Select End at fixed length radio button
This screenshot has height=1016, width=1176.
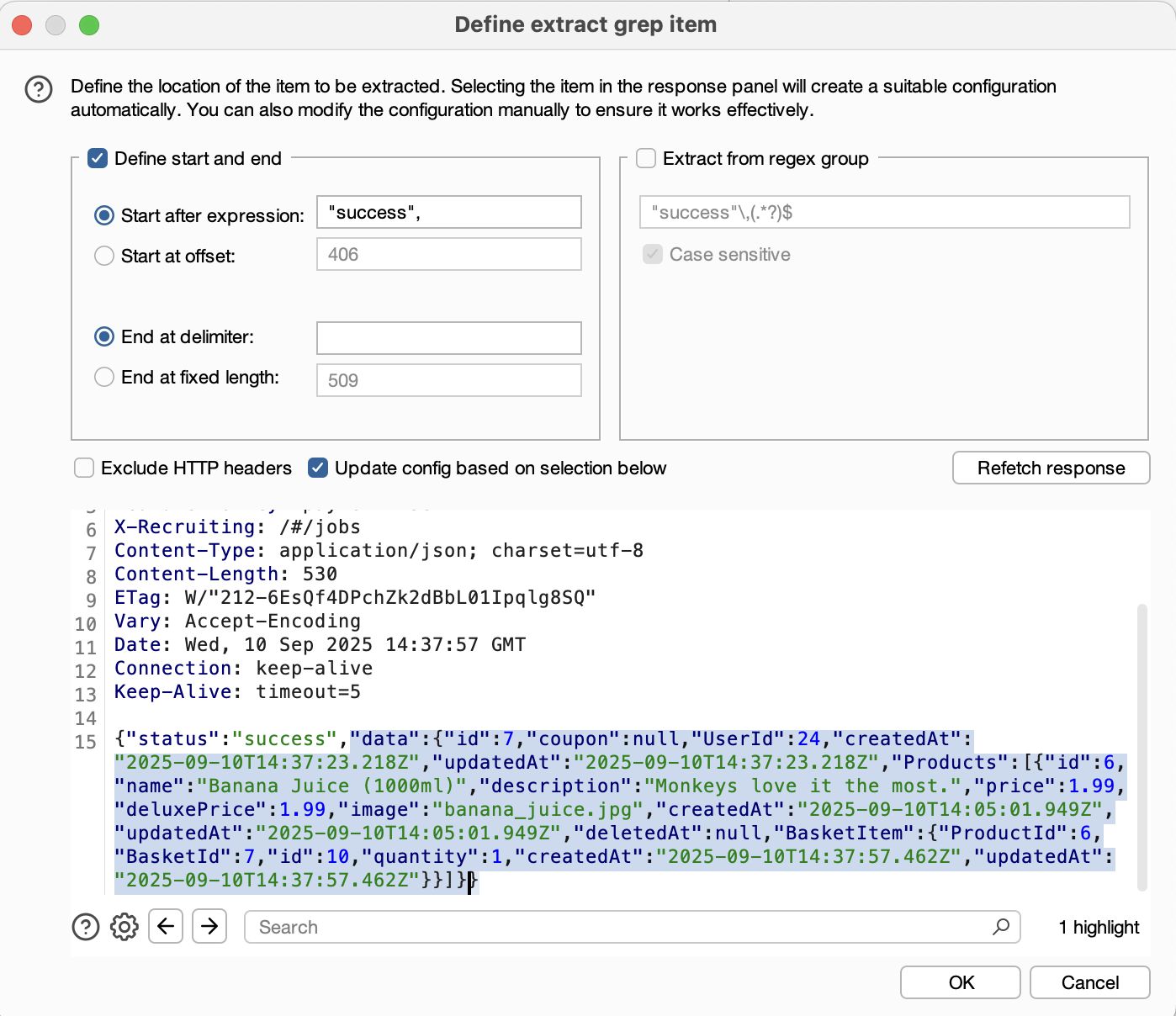point(104,377)
